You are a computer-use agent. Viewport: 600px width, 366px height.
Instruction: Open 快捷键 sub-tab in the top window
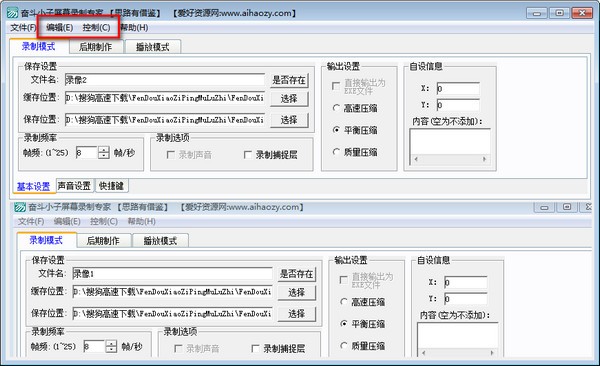point(111,186)
